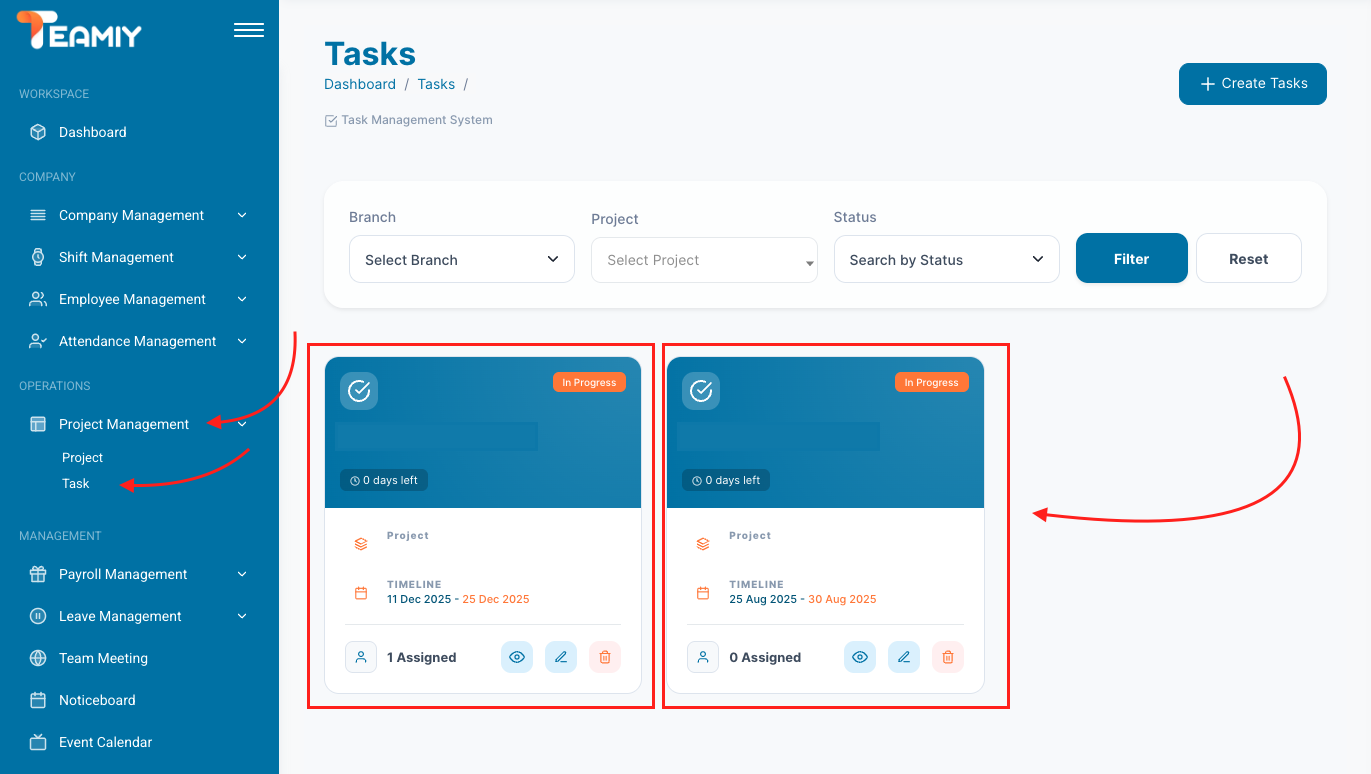This screenshot has height=774, width=1371.
Task: View the task with 0 Assigned
Action: coord(860,657)
